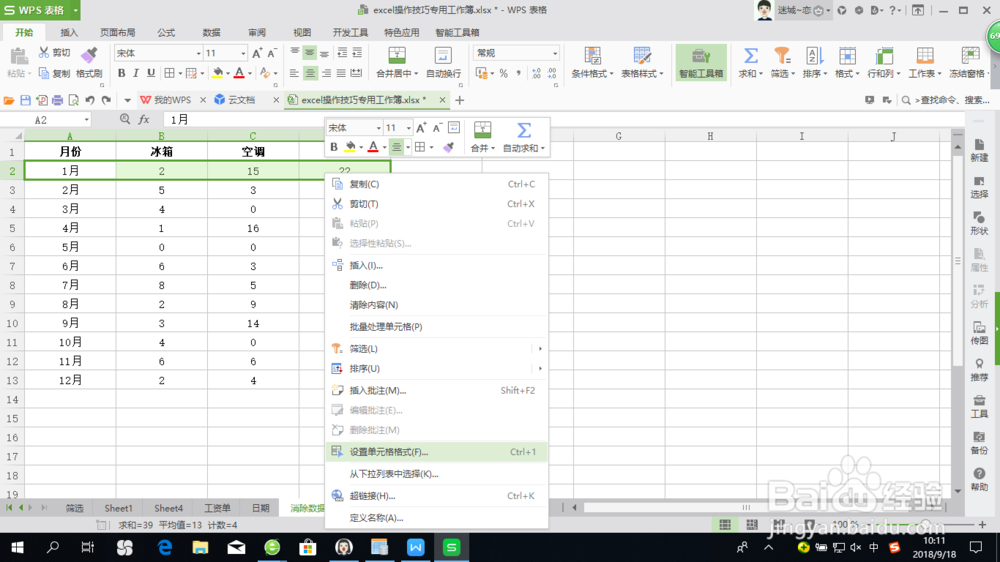The image size is (1000, 562).
Task: Open Microsoft Edge from the taskbar
Action: [165, 547]
